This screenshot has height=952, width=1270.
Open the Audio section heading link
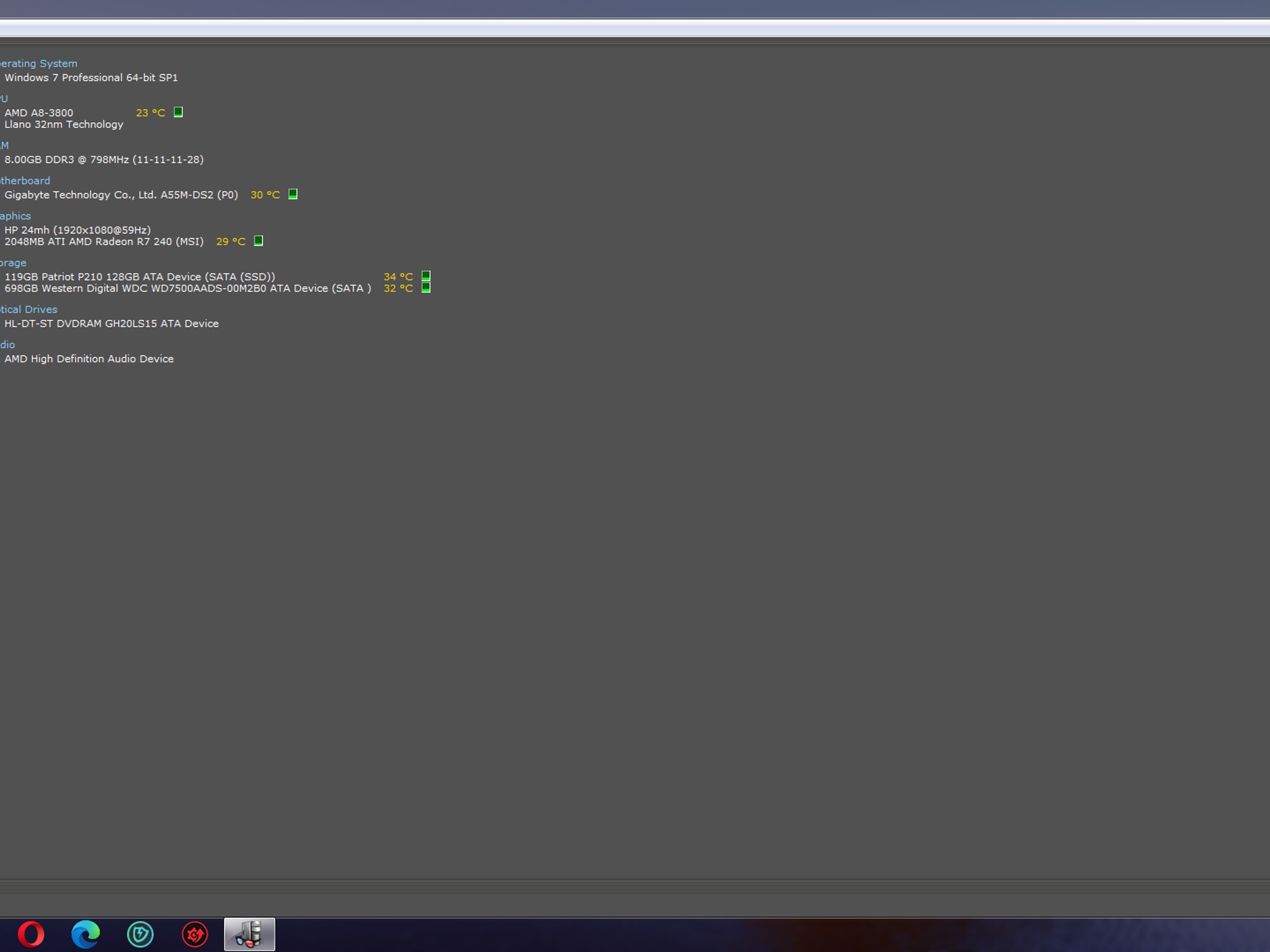tap(7, 345)
